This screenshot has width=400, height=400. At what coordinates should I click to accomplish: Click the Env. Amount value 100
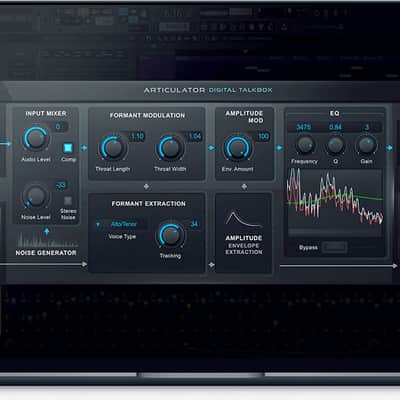(263, 136)
